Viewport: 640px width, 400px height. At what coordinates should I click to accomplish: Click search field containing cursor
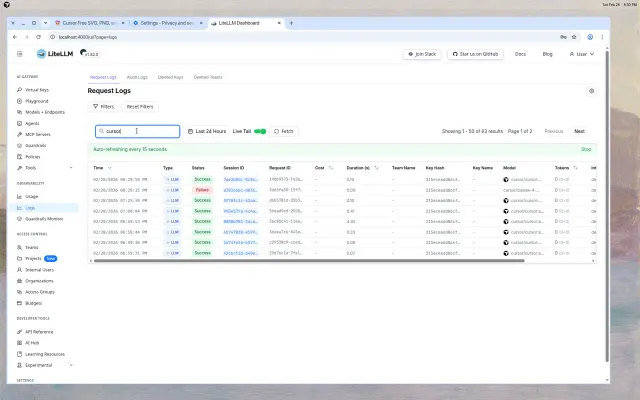click(138, 131)
